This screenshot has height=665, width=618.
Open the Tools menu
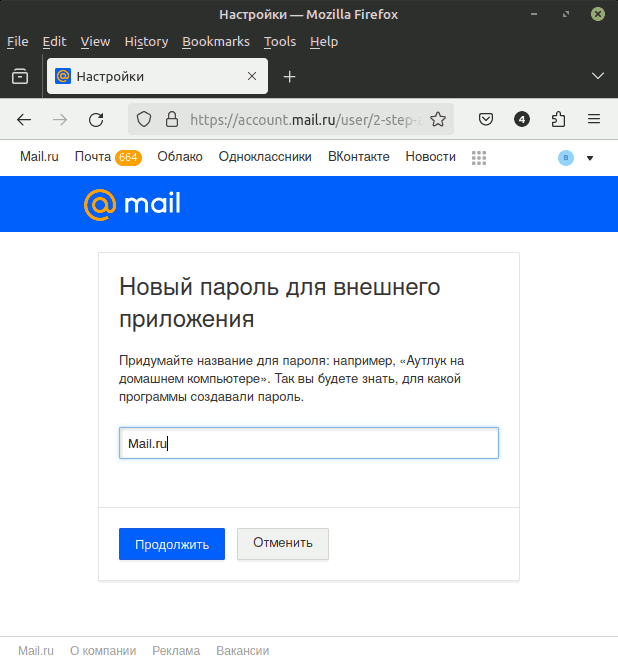click(x=280, y=42)
